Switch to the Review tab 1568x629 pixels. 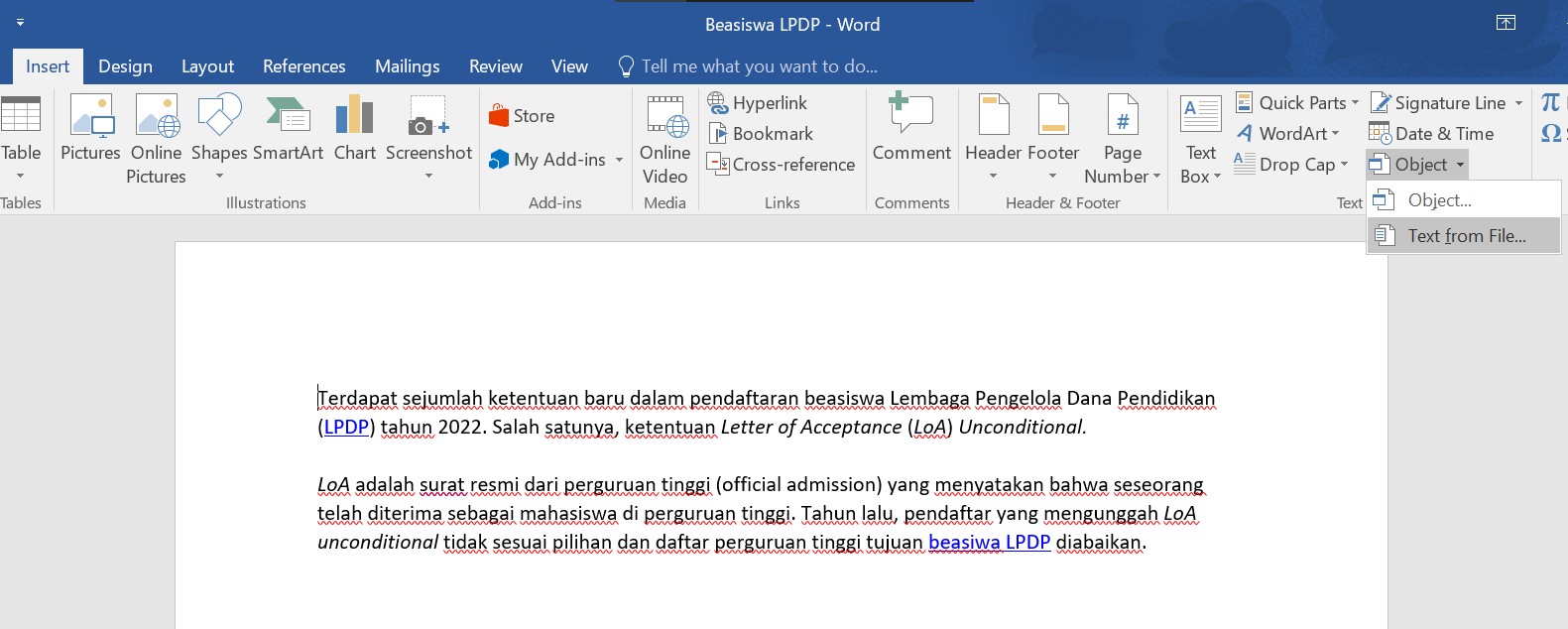[495, 66]
